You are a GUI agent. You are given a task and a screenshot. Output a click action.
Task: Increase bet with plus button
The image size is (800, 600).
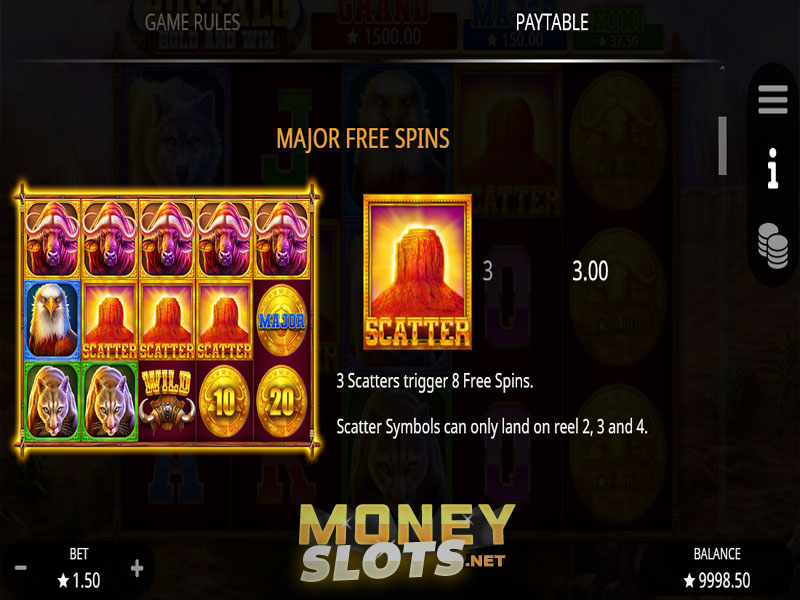point(137,568)
